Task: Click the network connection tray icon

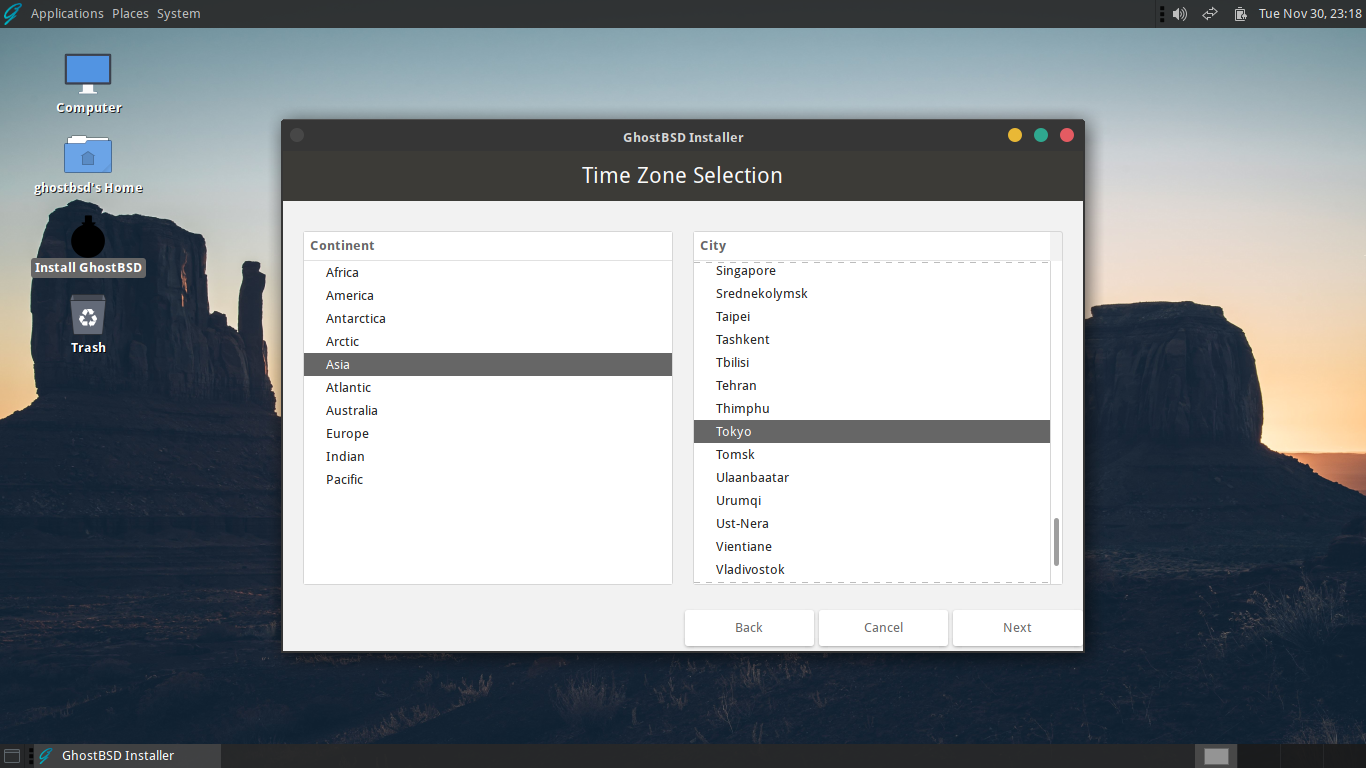Action: [1210, 14]
